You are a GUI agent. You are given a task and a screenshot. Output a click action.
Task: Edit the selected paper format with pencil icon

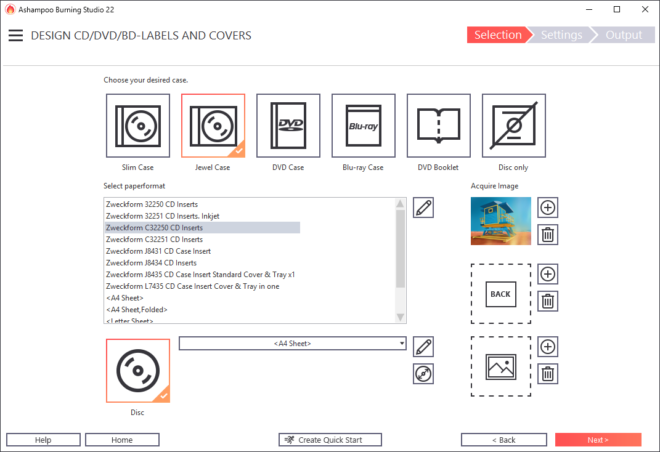tap(423, 208)
